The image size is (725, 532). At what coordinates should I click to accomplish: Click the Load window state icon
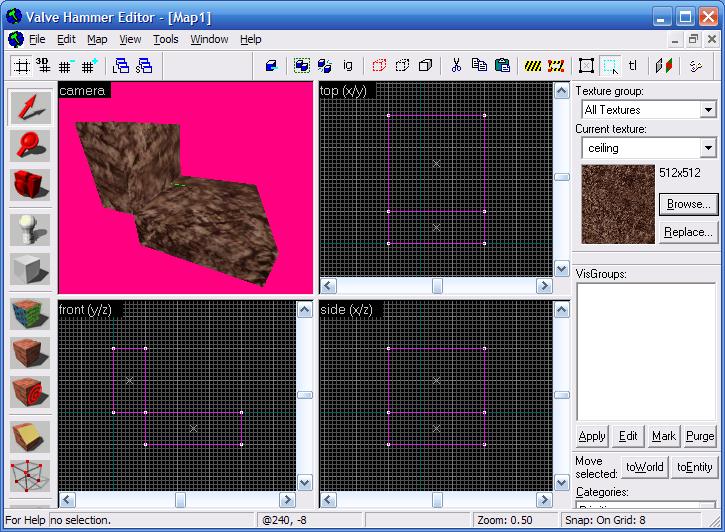[x=121, y=66]
